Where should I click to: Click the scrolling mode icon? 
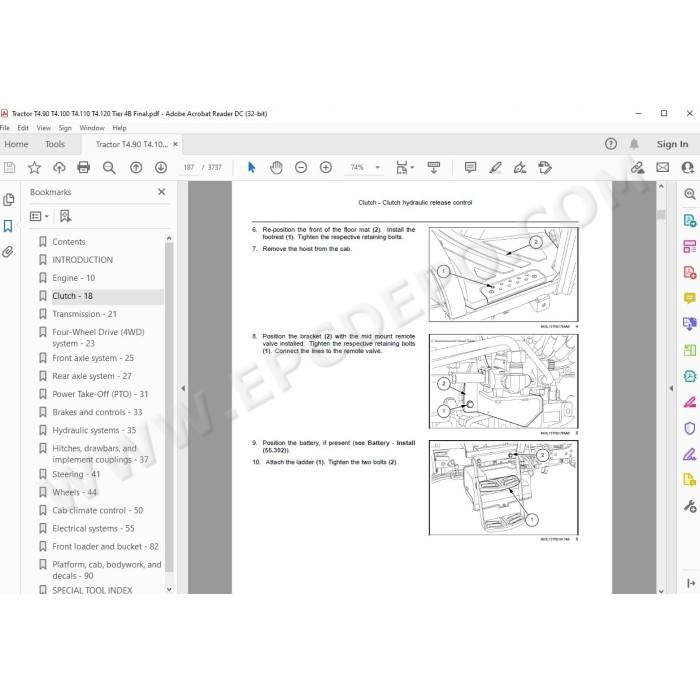coord(433,167)
